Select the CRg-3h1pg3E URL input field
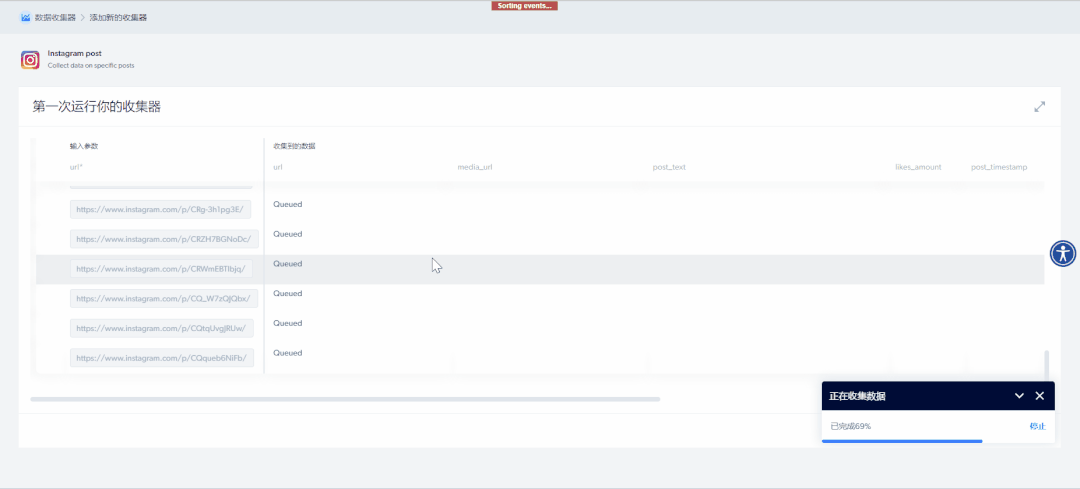Viewport: 1080px width, 489px height. coord(160,209)
